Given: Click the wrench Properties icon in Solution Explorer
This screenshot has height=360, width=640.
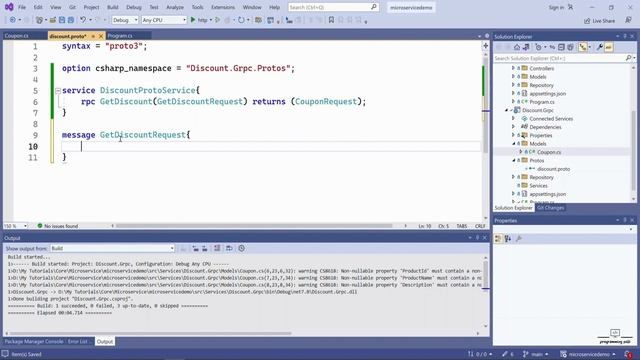Looking at the screenshot, I should (x=599, y=47).
